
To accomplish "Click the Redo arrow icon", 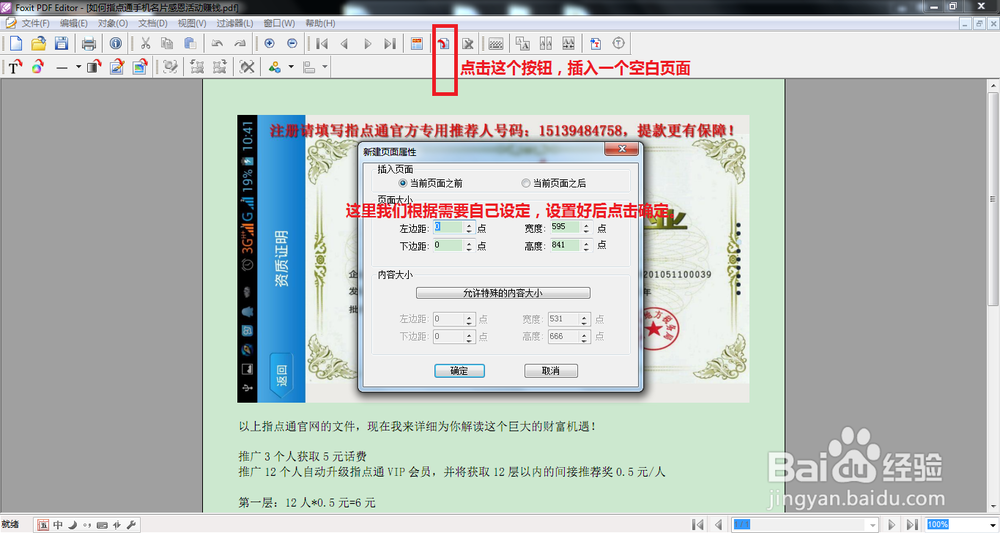I will pos(240,43).
